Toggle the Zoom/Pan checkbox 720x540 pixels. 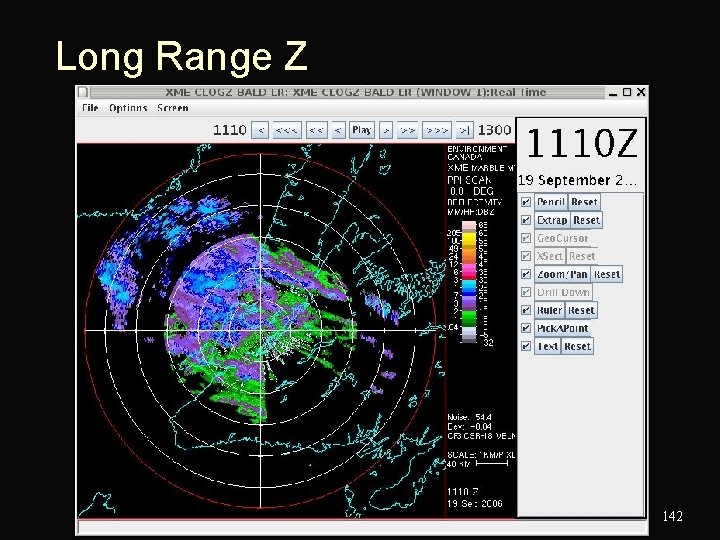pyautogui.click(x=526, y=274)
